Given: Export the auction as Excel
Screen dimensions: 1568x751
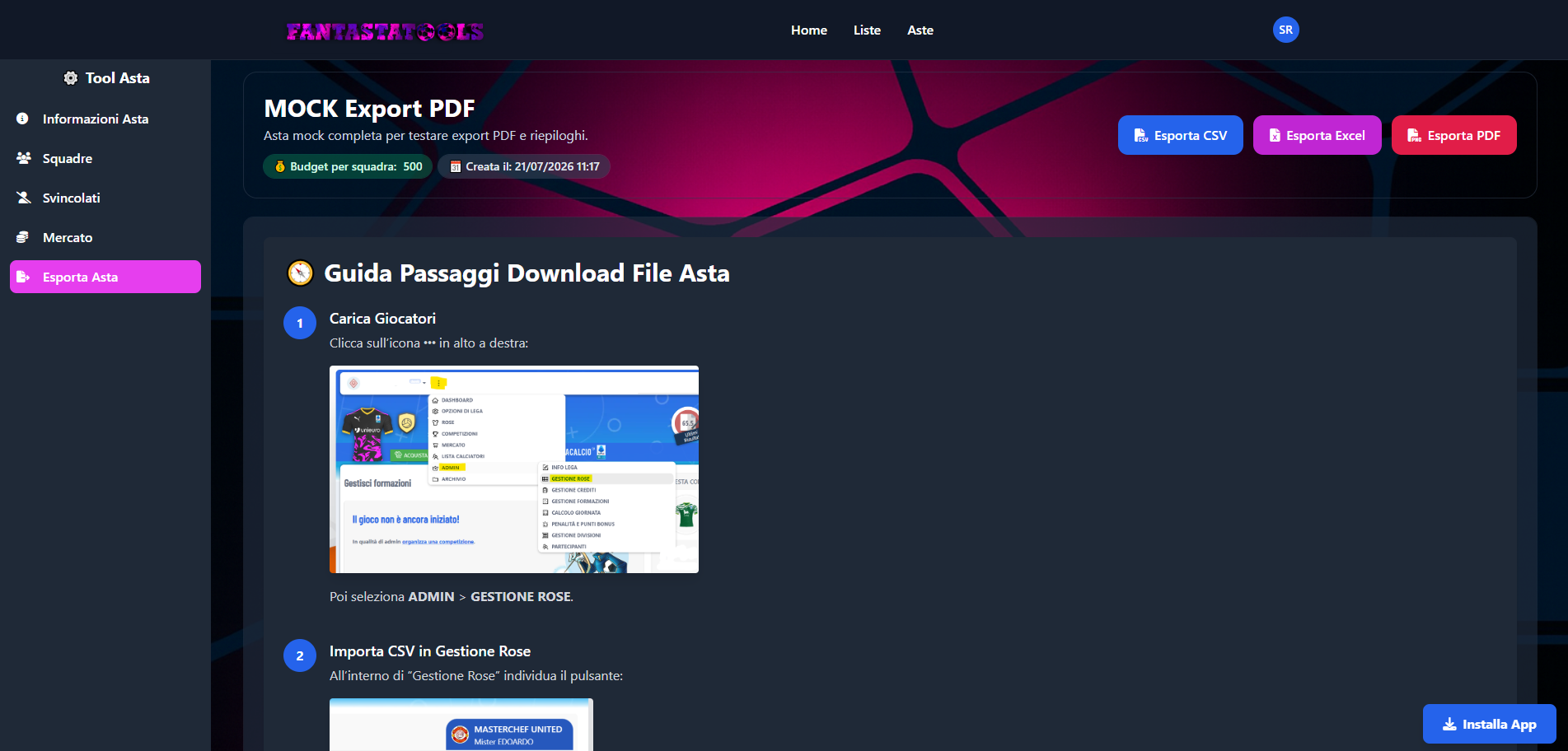Looking at the screenshot, I should coord(1317,135).
